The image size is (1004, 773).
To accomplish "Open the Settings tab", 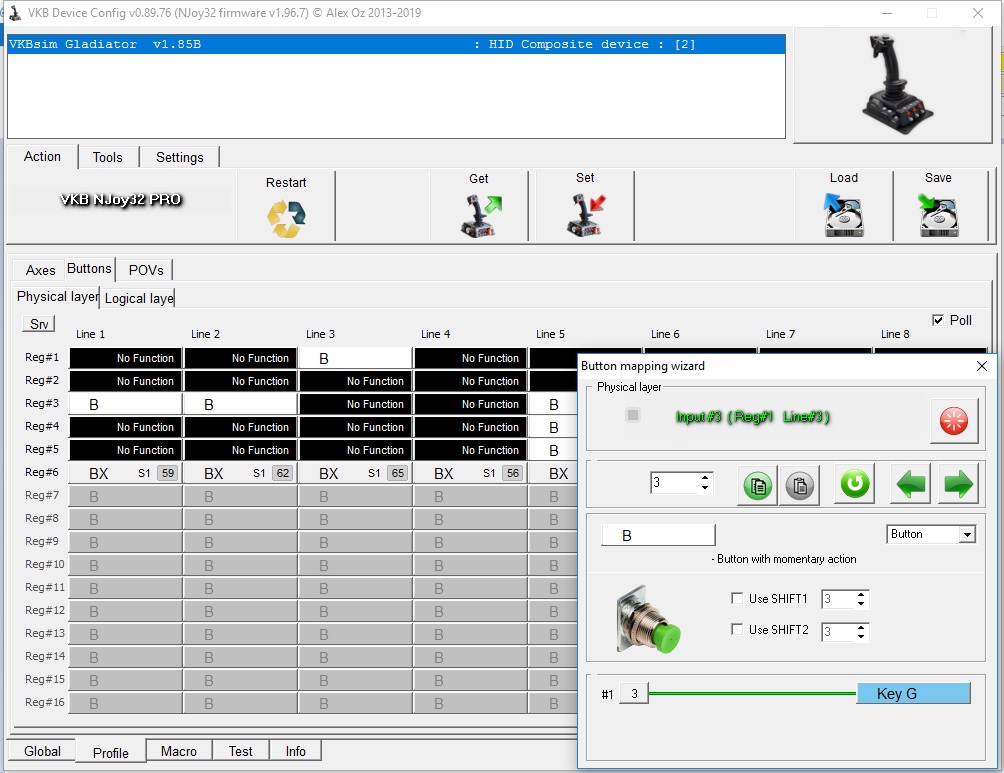I will coord(180,157).
